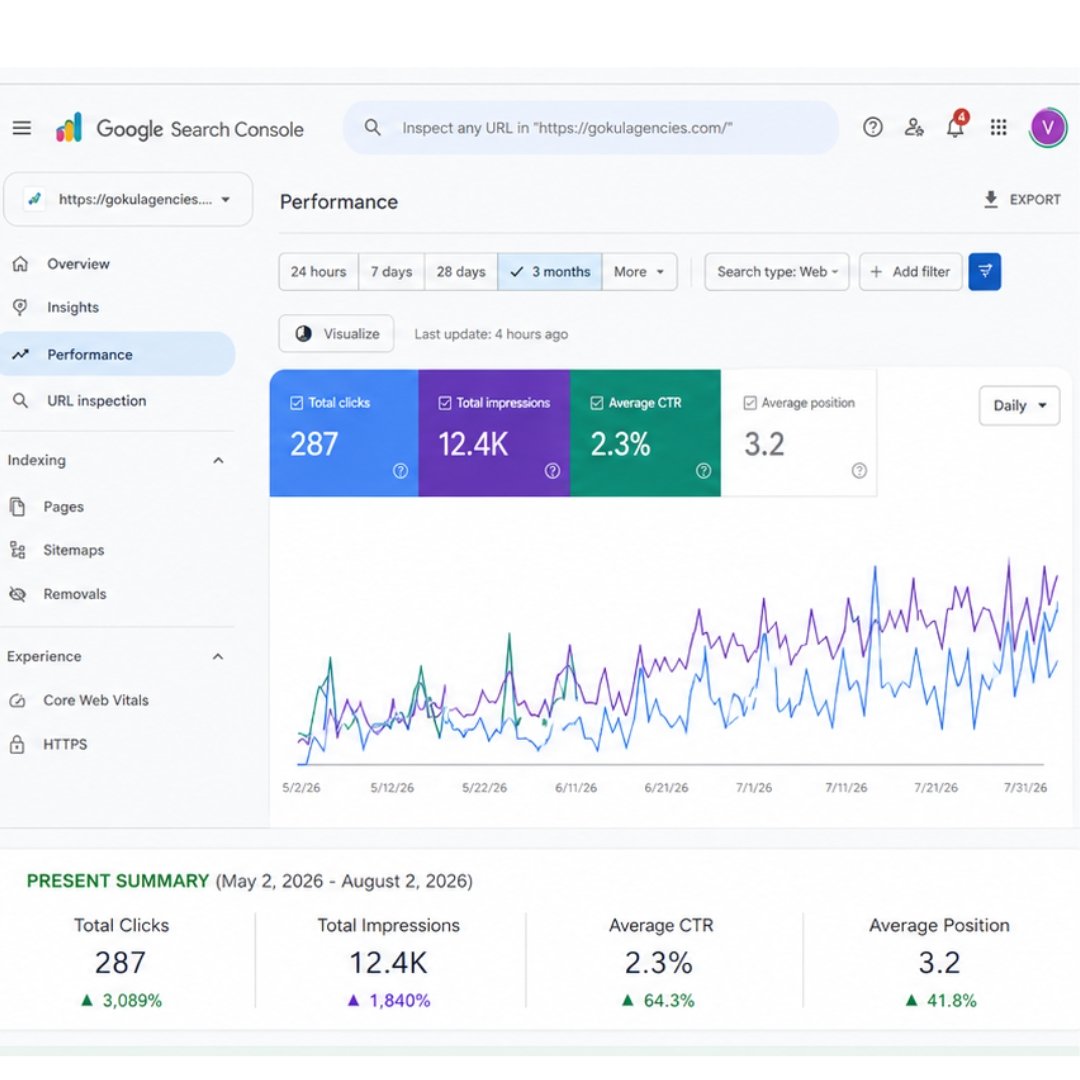Click the 3.2 value in the Average position card
1080x1080 pixels.
point(764,444)
